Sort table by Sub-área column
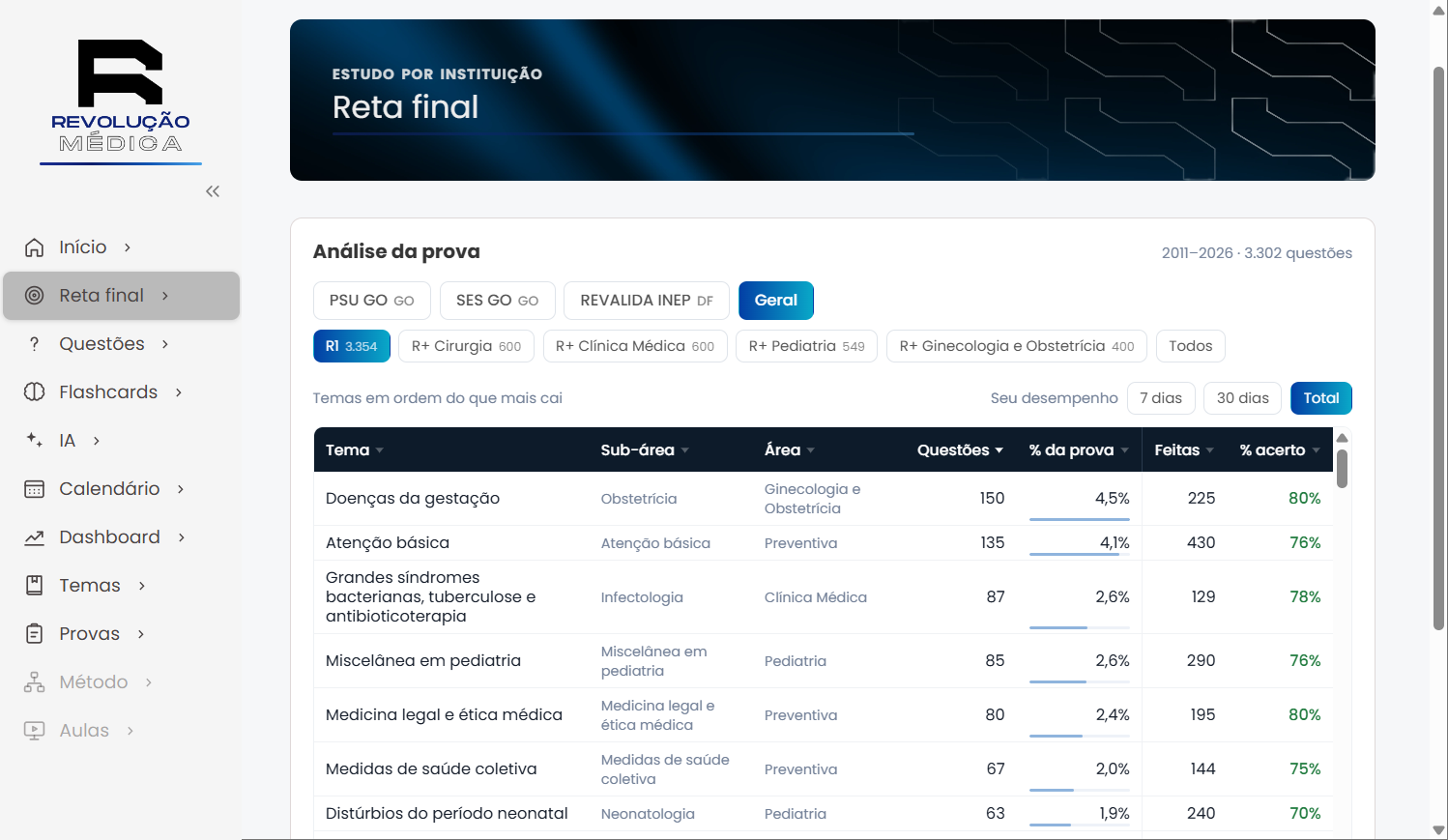 coord(645,450)
